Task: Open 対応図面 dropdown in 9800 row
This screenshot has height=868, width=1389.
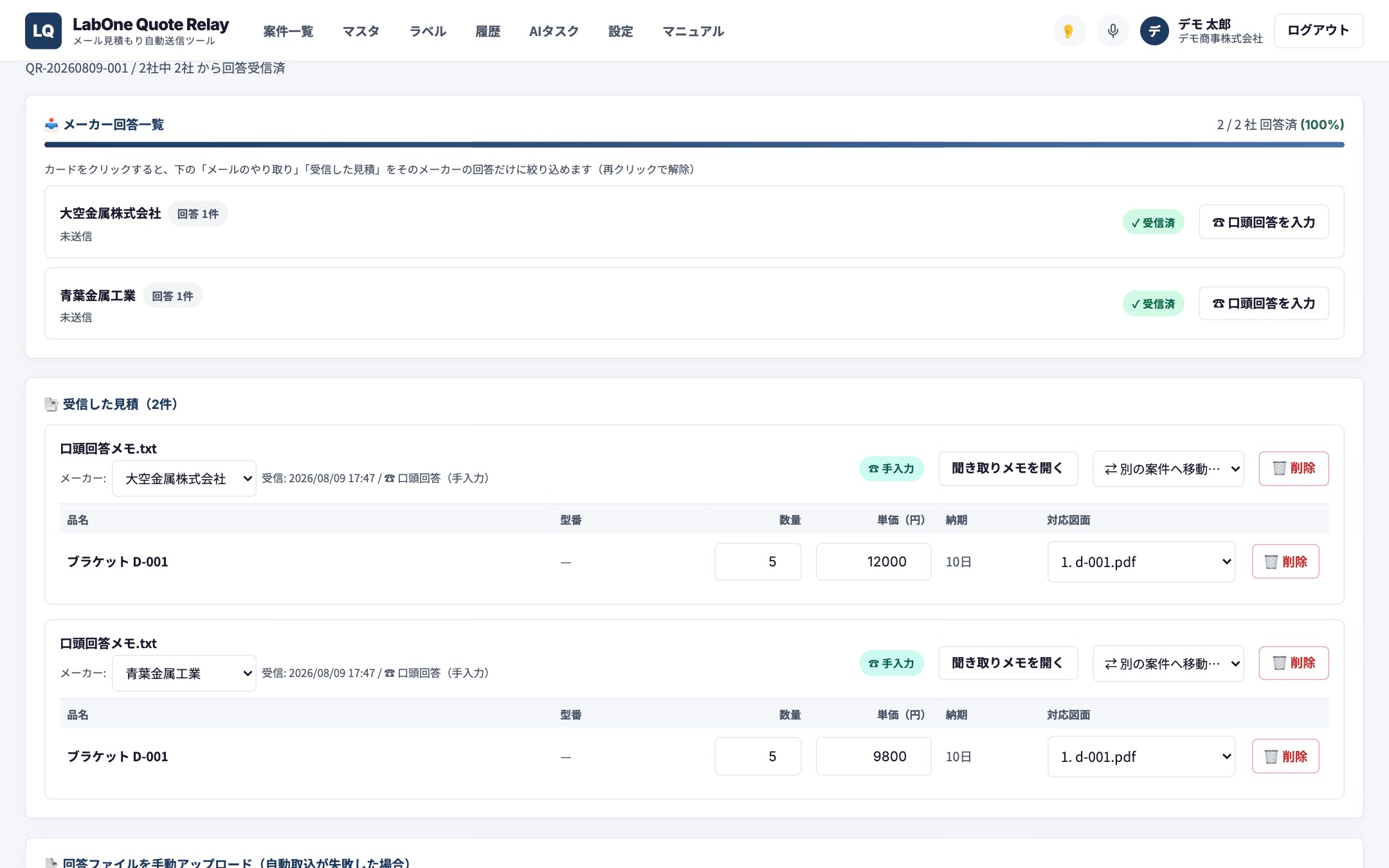Action: tap(1141, 757)
